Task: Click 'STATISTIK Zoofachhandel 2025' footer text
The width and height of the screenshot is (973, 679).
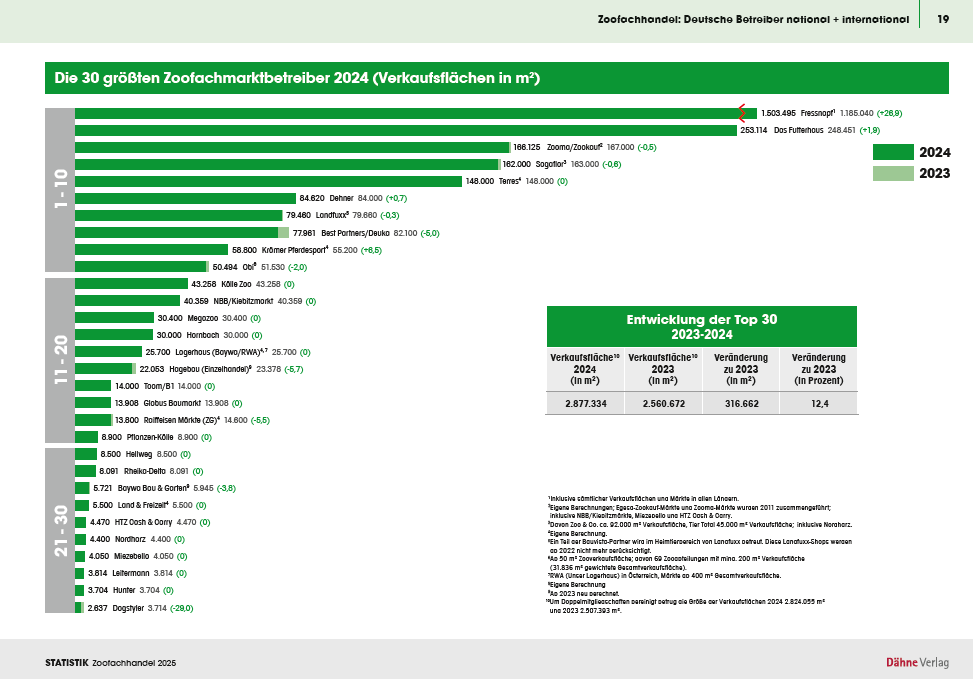Action: 110,663
